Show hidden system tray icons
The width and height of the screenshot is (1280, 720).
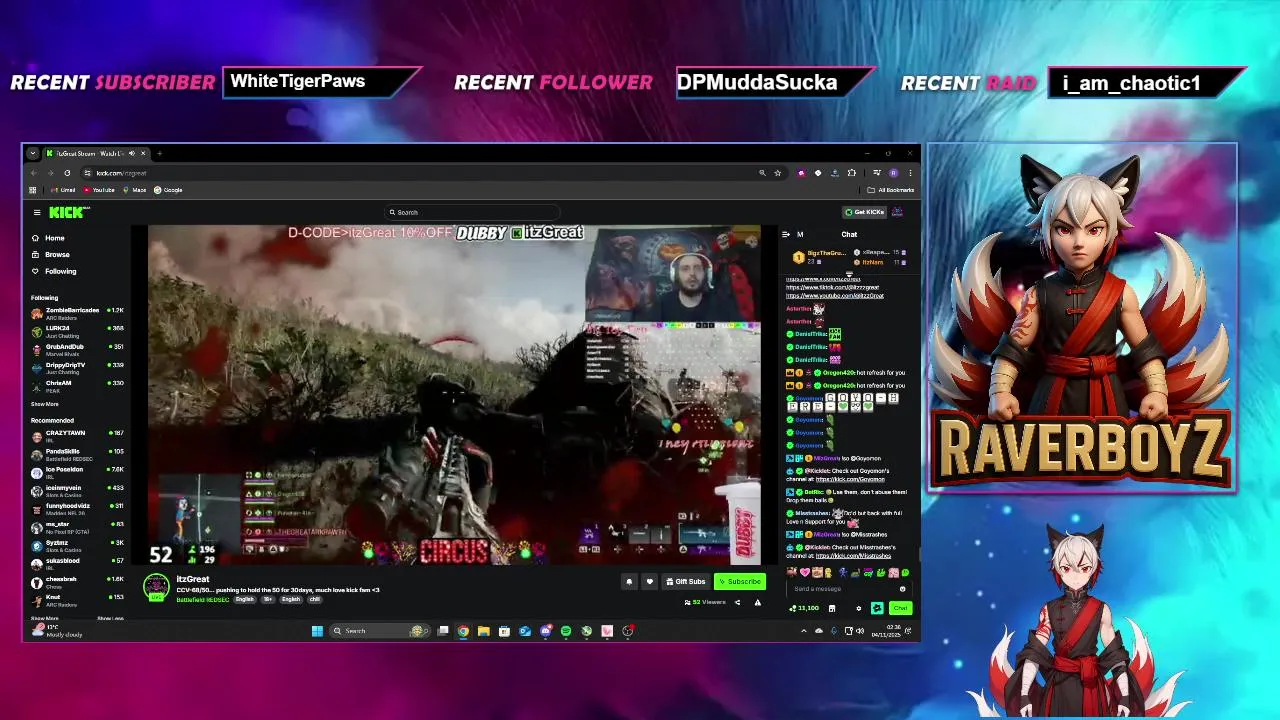pyautogui.click(x=803, y=631)
